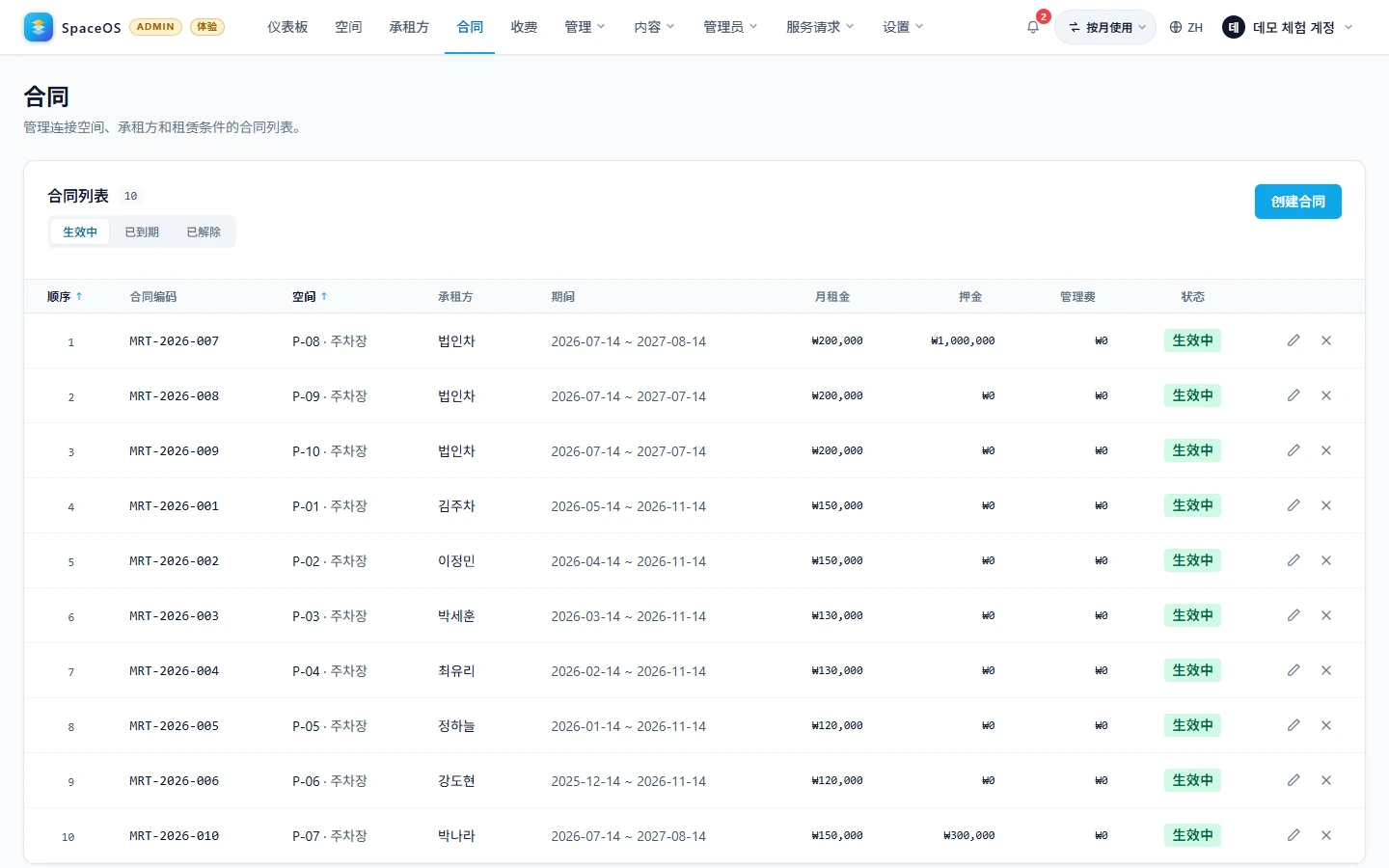This screenshot has width=1389, height=868.
Task: Sort table by 空间 column
Action: point(310,297)
